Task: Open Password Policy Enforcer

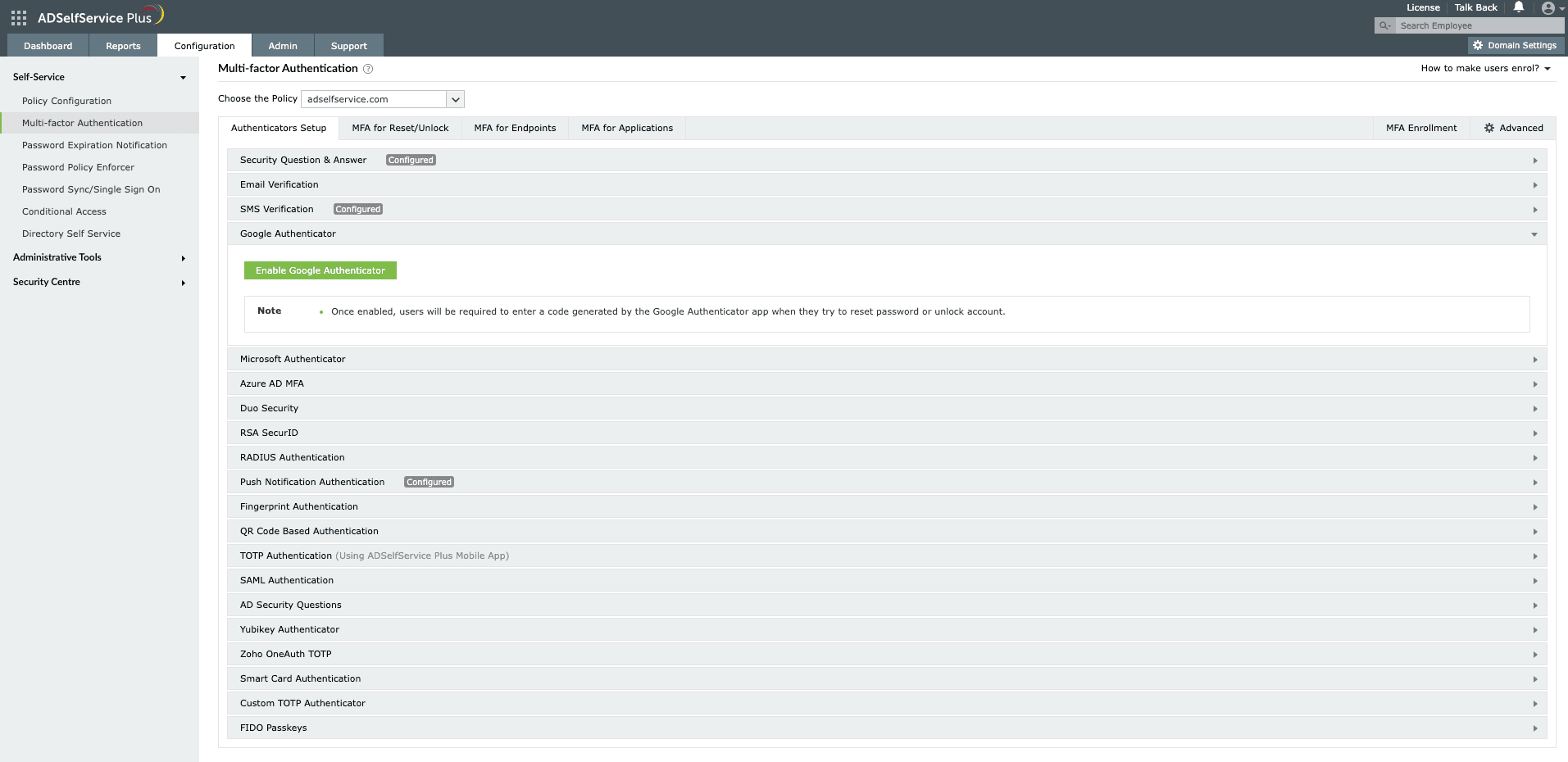Action: pos(78,167)
